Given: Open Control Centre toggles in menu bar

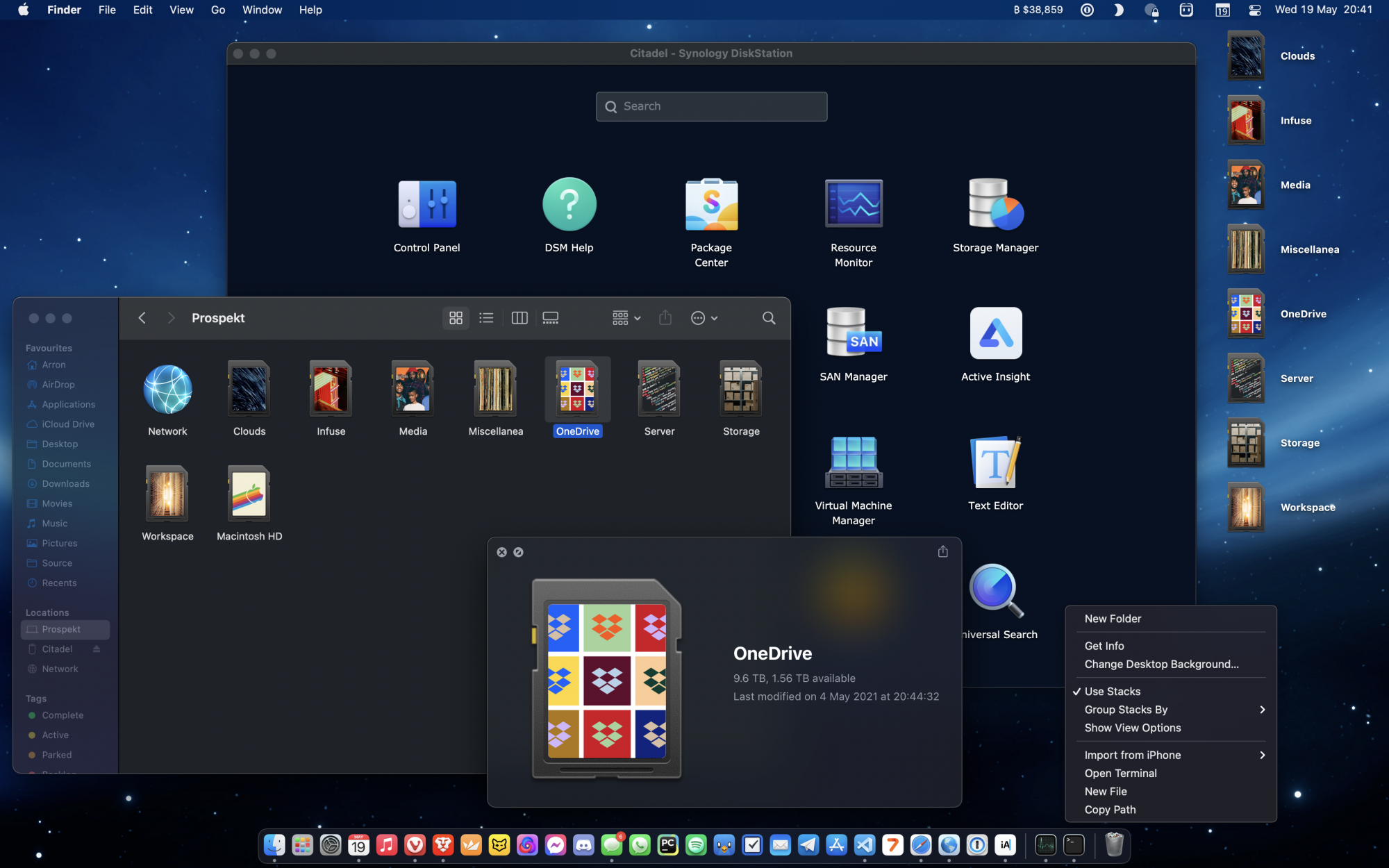Looking at the screenshot, I should click(1254, 10).
